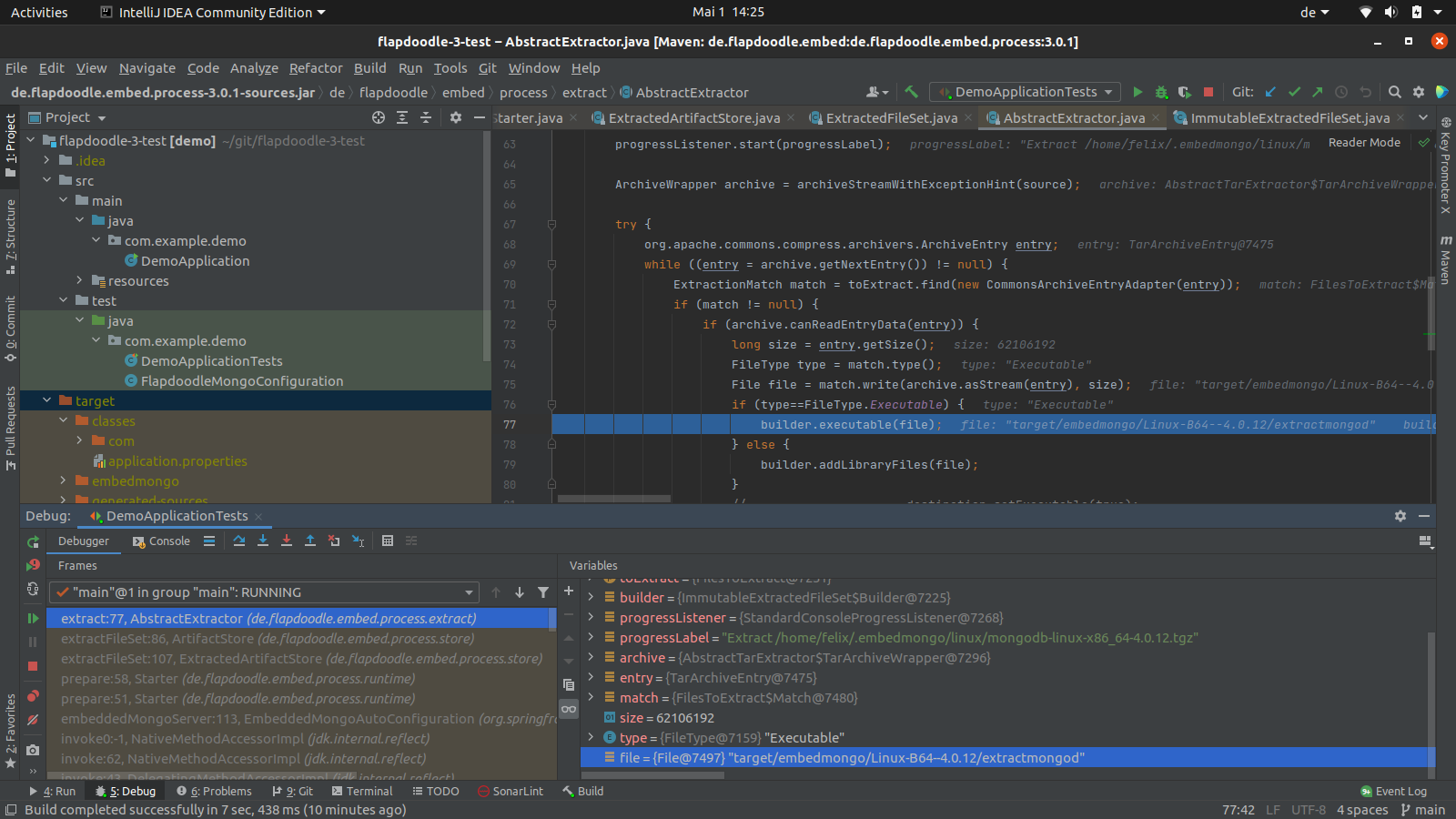The width and height of the screenshot is (1456, 819).
Task: Switch to ImmutableExtractedFileSet.java tab
Action: click(1289, 118)
